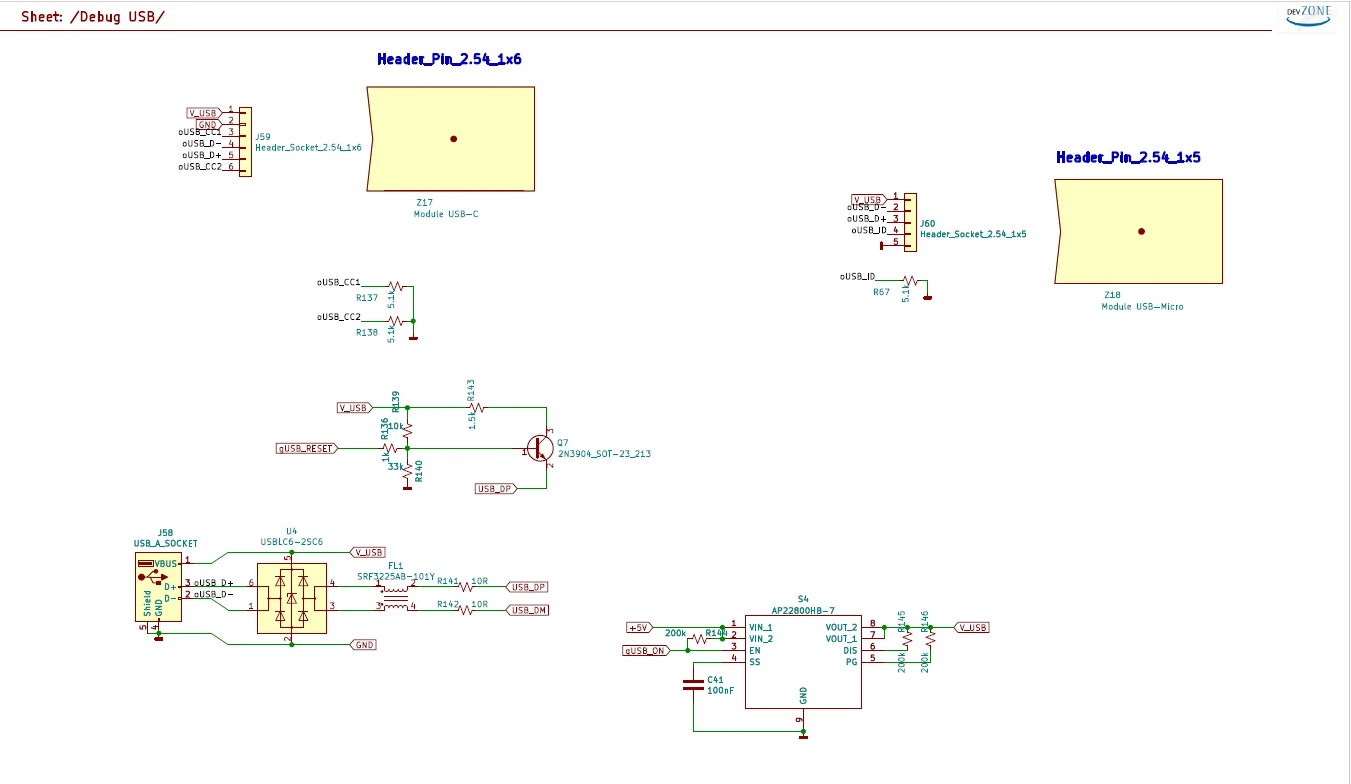Select the R141 10R resistor symbol
The image size is (1351, 784).
click(465, 587)
